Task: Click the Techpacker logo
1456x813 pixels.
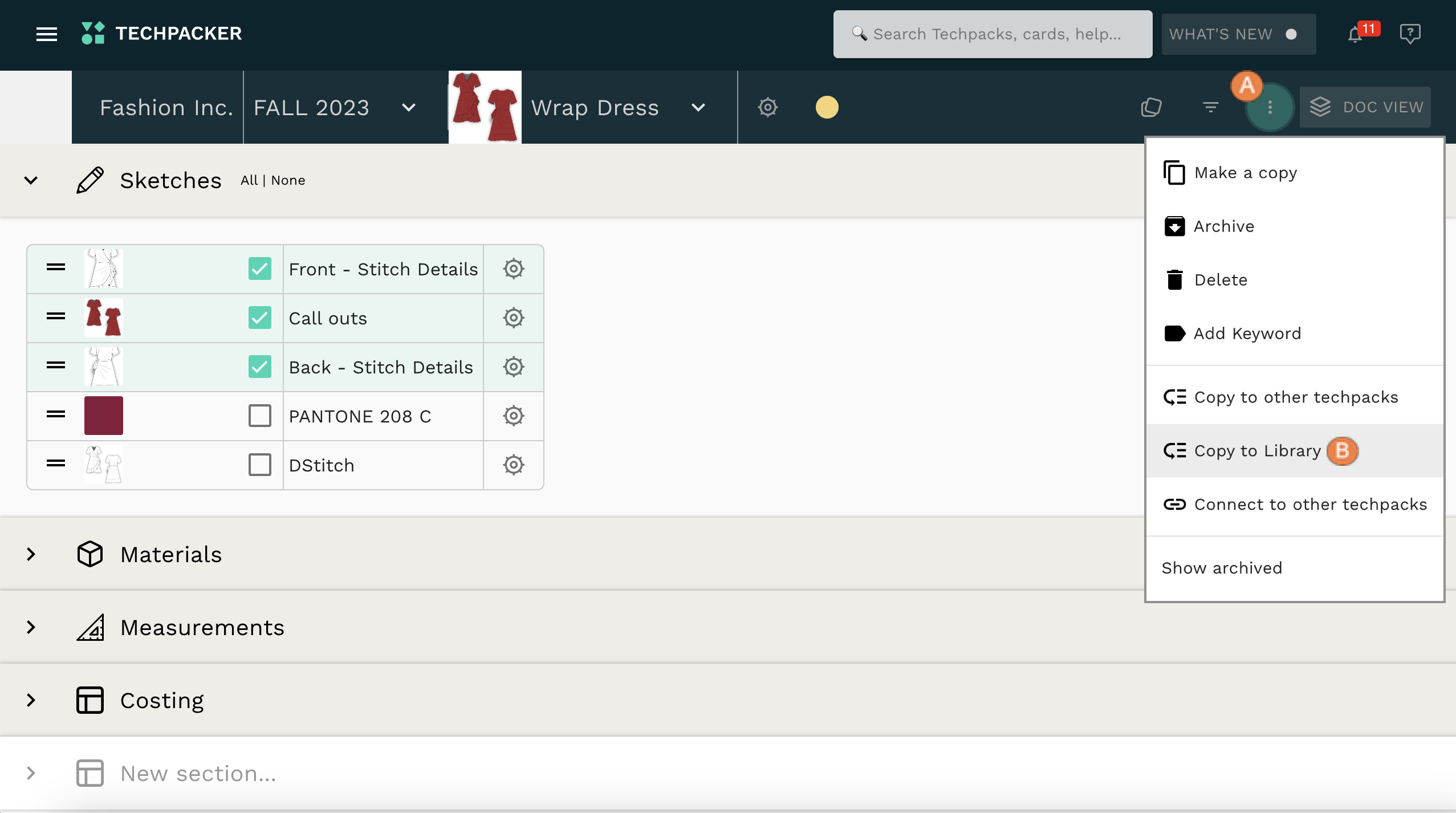Action: click(162, 34)
